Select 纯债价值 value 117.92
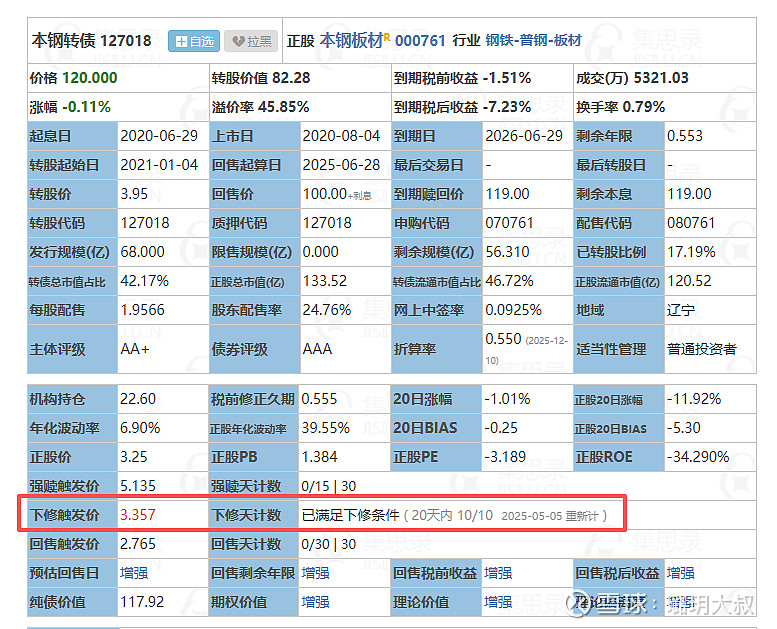This screenshot has height=629, width=777. (142, 602)
